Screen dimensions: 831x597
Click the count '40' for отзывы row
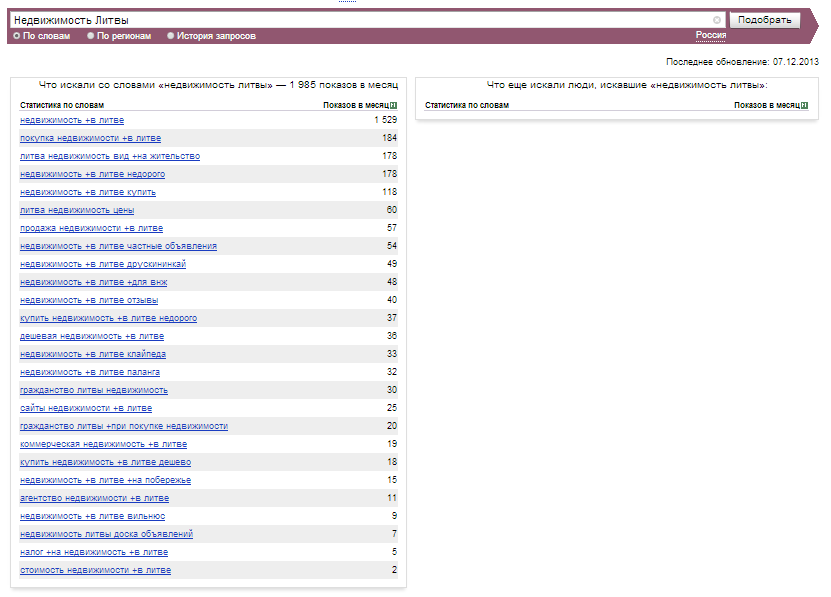(x=392, y=300)
